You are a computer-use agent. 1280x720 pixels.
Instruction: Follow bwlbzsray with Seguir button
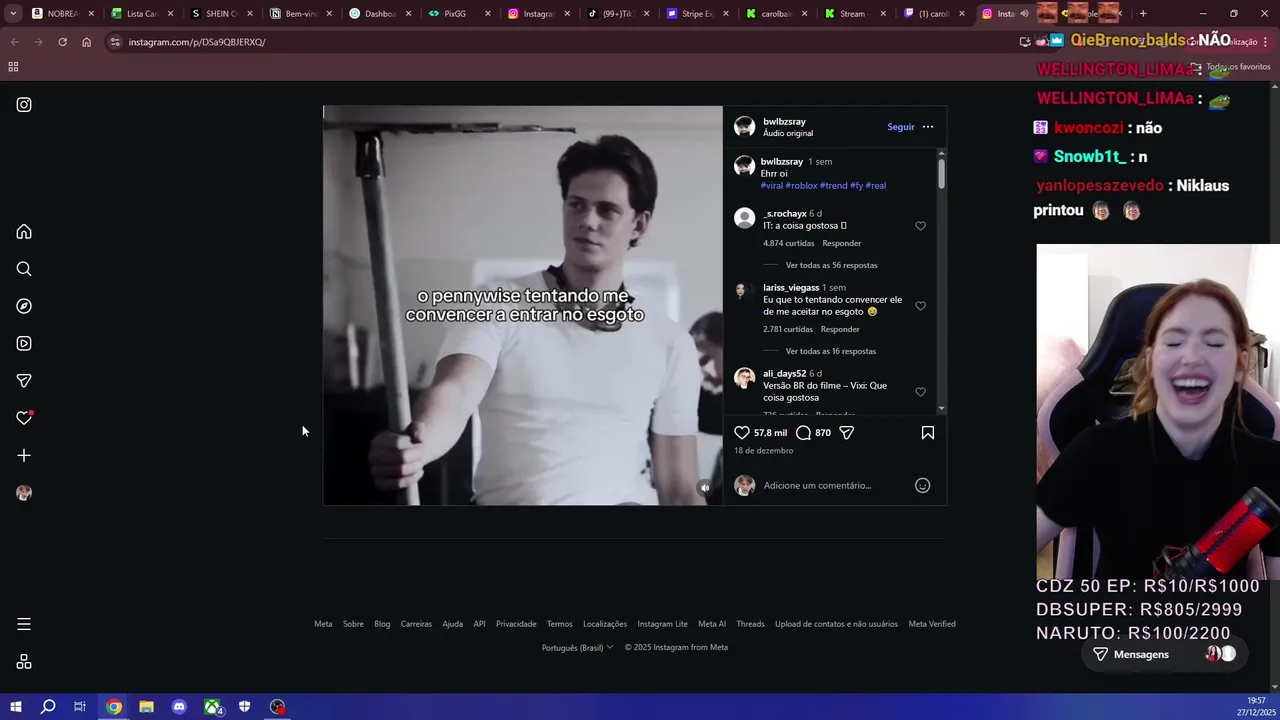pyautogui.click(x=900, y=127)
